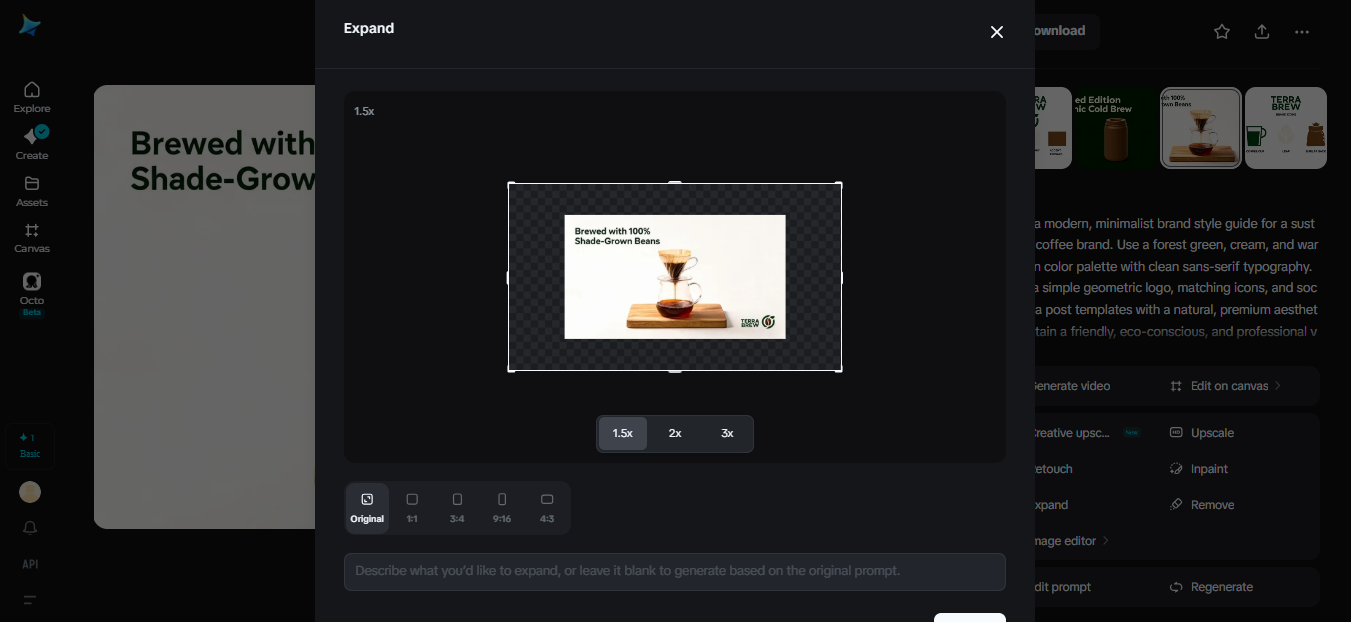
Task: Click the Regenerate option
Action: pyautogui.click(x=1211, y=587)
